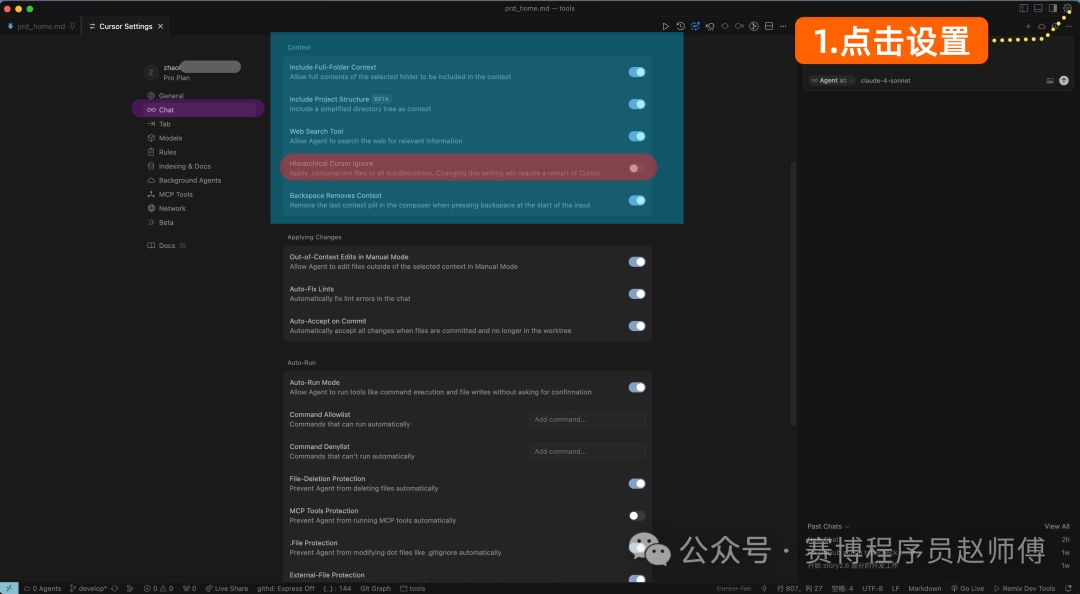This screenshot has height=594, width=1080.
Task: Toggle the bottom panel layout icon
Action: [x=1038, y=8]
